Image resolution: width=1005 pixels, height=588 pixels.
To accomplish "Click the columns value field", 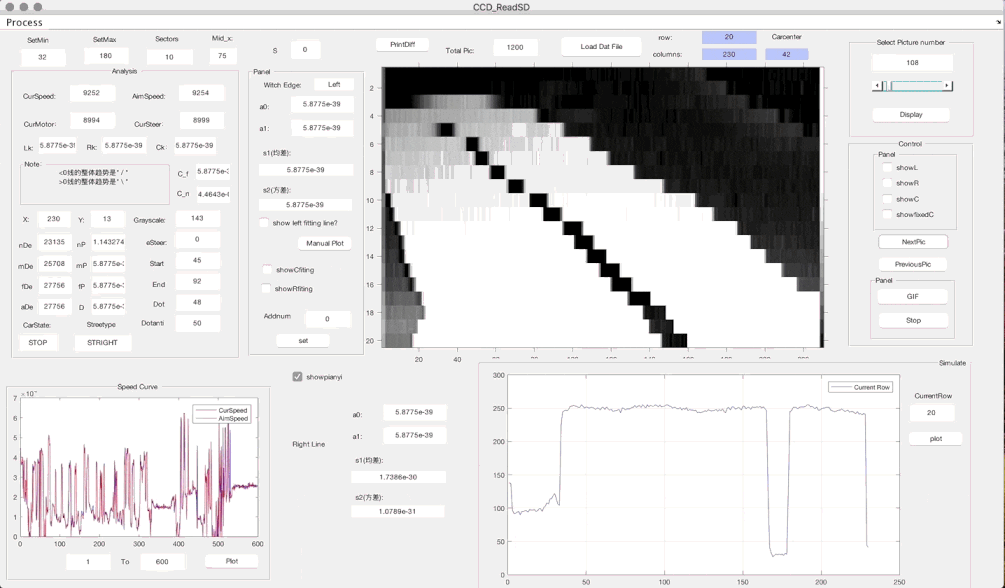I will pos(729,55).
